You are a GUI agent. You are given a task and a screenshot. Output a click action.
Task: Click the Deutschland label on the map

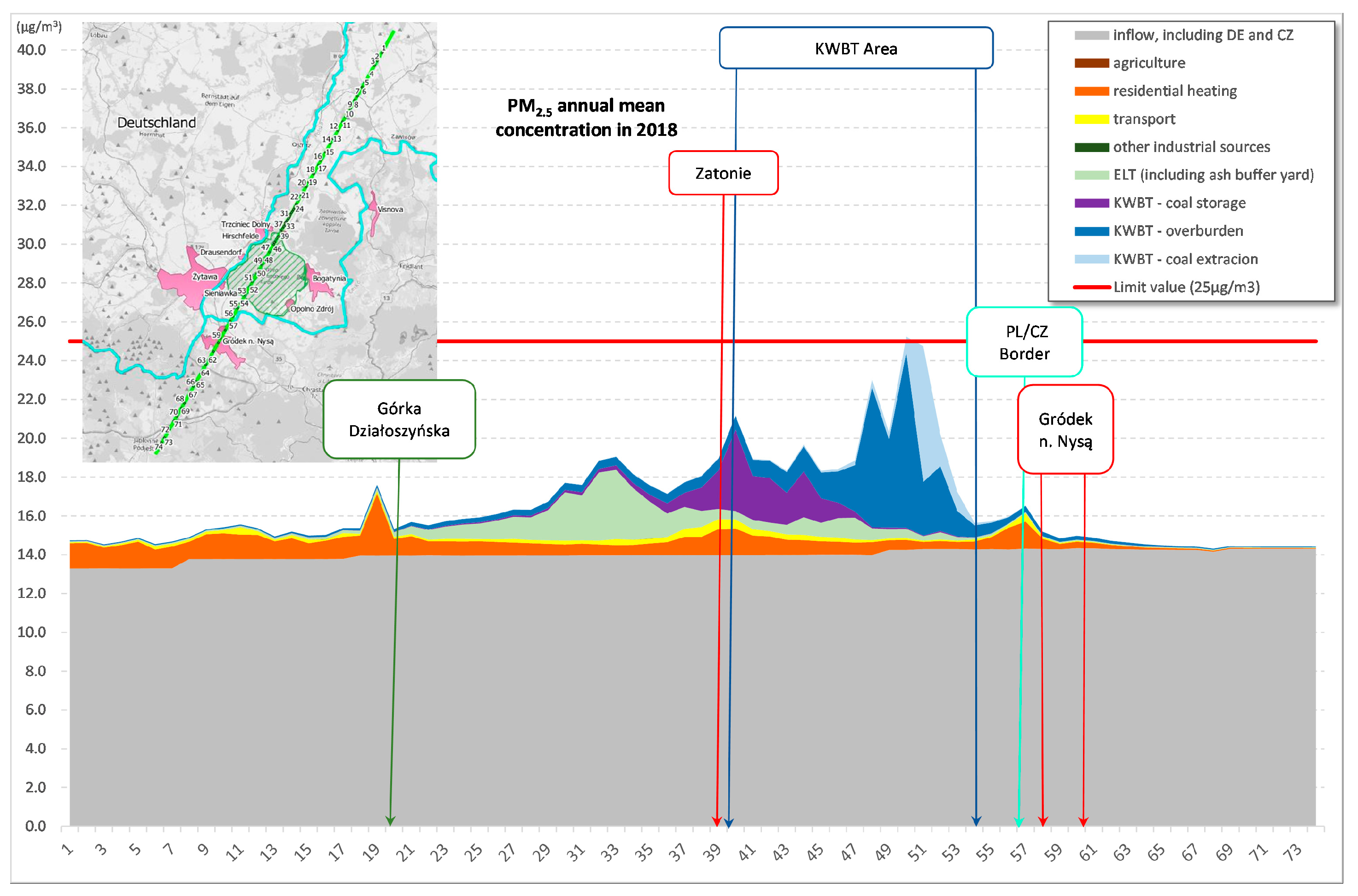pos(157,123)
